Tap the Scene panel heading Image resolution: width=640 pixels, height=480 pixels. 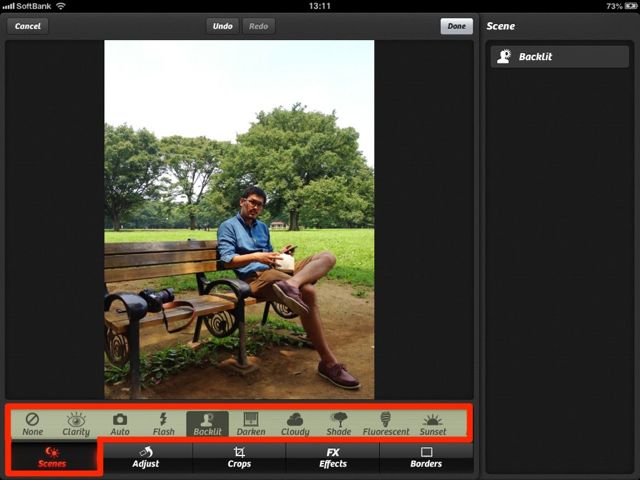(x=500, y=26)
